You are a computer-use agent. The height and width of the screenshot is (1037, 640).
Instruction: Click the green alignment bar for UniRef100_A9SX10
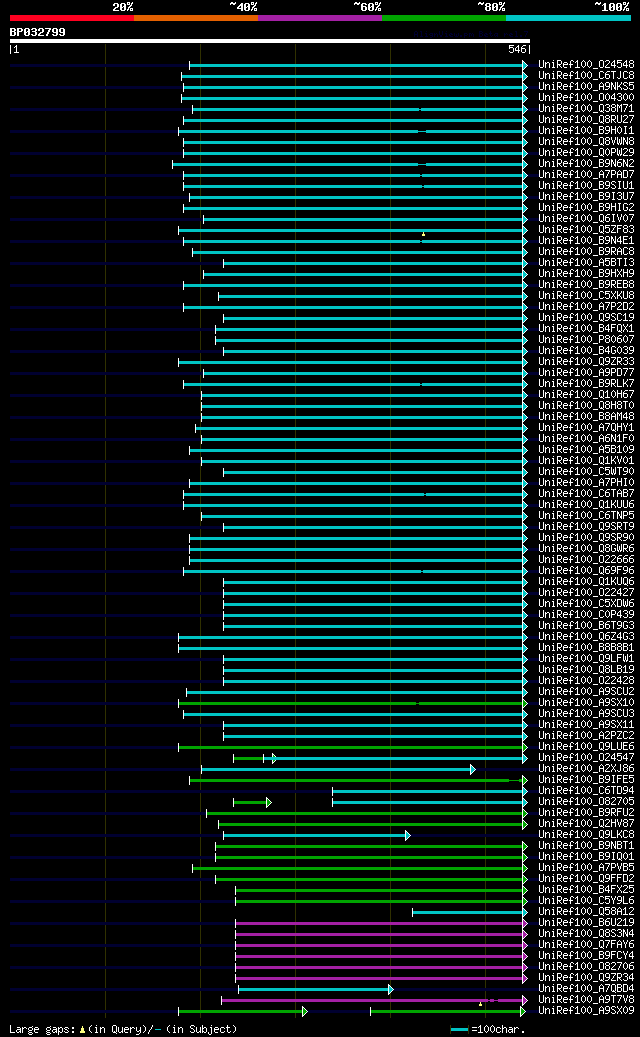point(353,703)
